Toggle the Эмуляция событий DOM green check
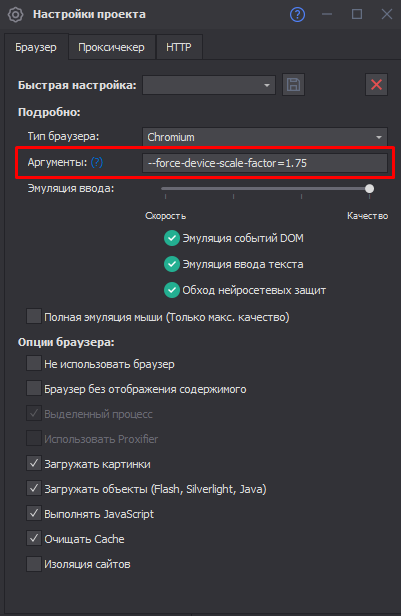Image resolution: width=401 pixels, height=616 pixels. [x=172, y=238]
